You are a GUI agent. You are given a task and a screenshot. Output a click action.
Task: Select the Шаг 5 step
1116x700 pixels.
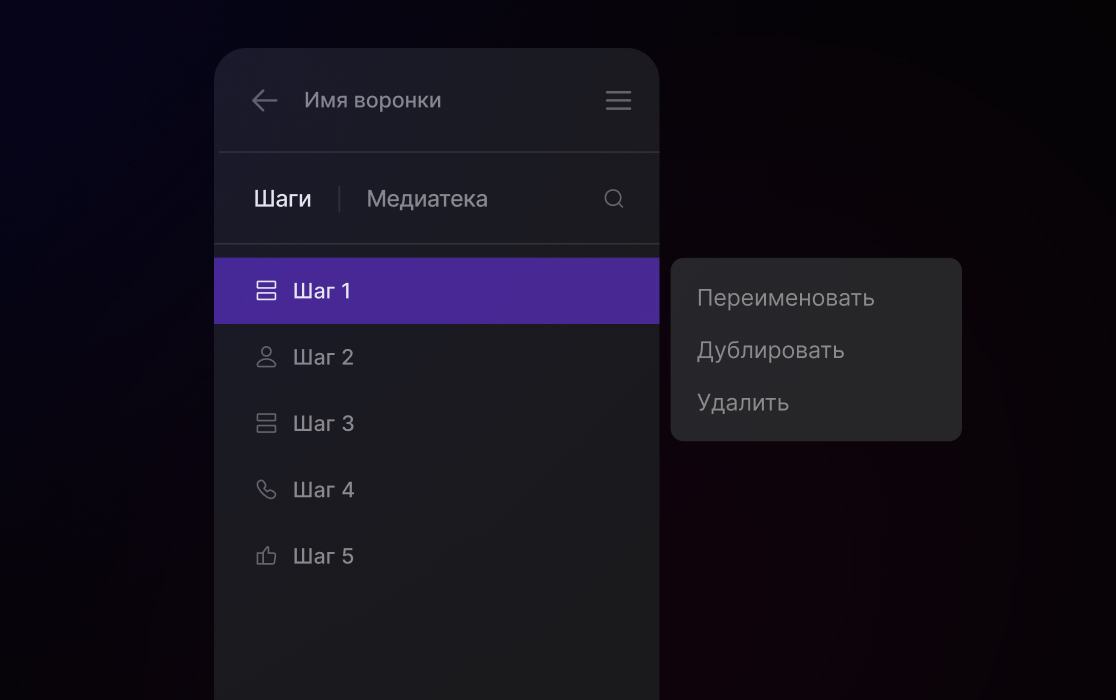click(437, 556)
